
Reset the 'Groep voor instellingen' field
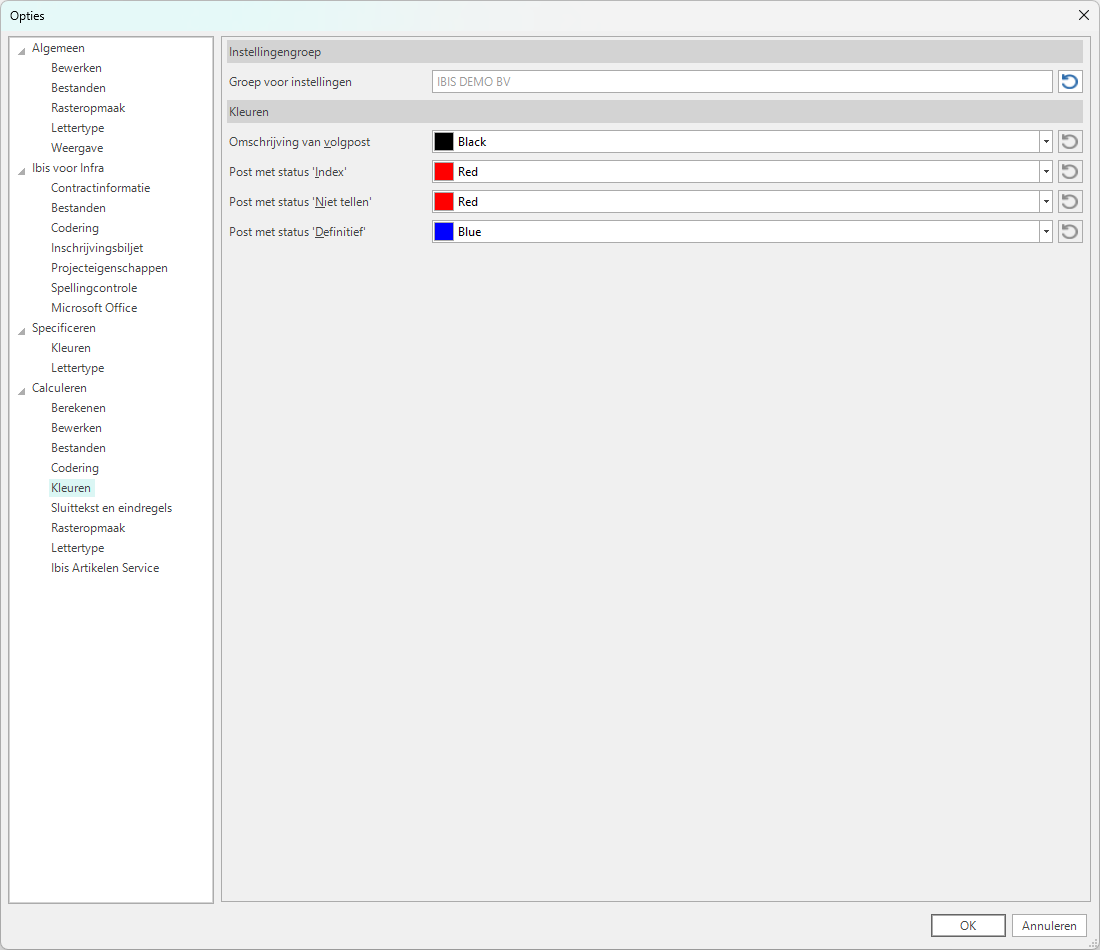[1070, 82]
